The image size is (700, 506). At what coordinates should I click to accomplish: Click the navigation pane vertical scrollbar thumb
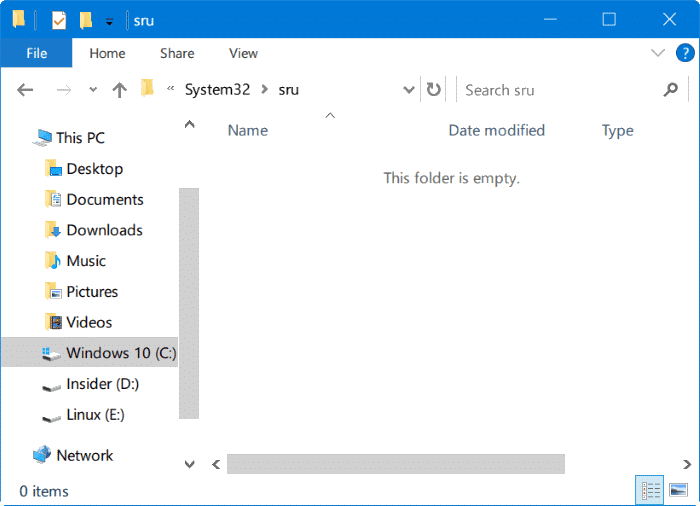[x=189, y=303]
